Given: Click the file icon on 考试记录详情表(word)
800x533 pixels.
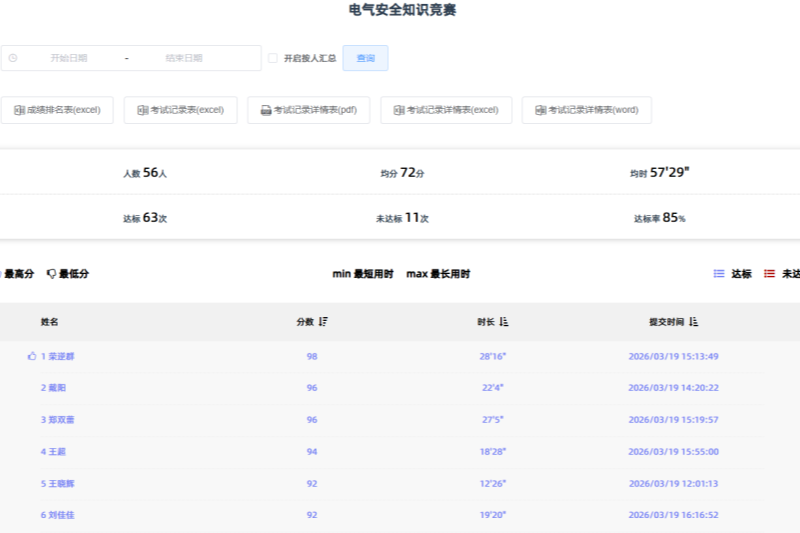Looking at the screenshot, I should click(540, 110).
